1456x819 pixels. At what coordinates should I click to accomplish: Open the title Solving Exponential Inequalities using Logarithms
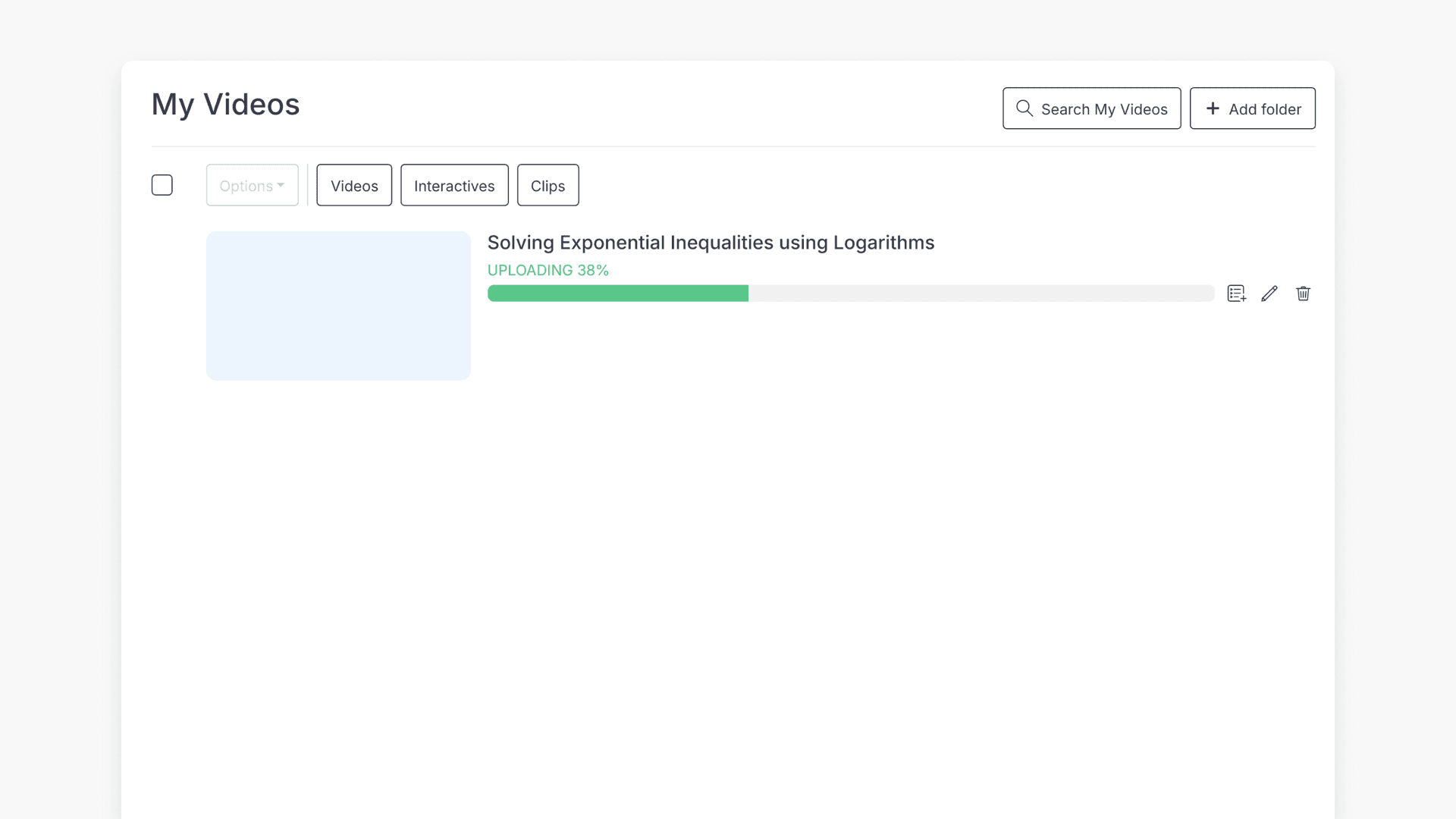[x=710, y=242]
